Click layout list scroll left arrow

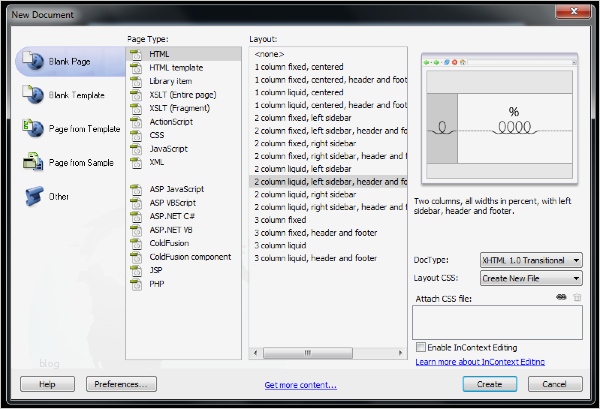(x=256, y=353)
